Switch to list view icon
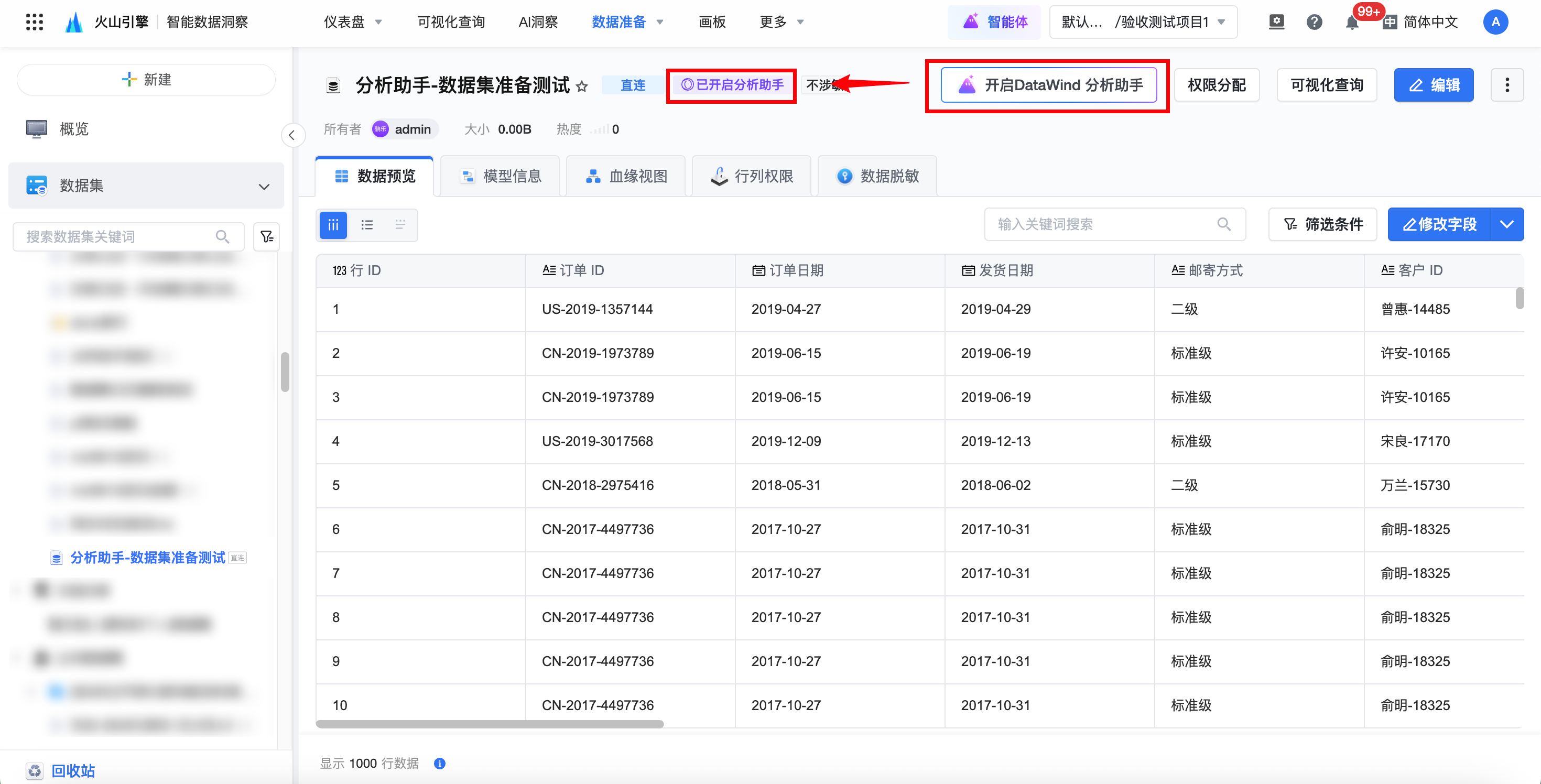 (367, 225)
